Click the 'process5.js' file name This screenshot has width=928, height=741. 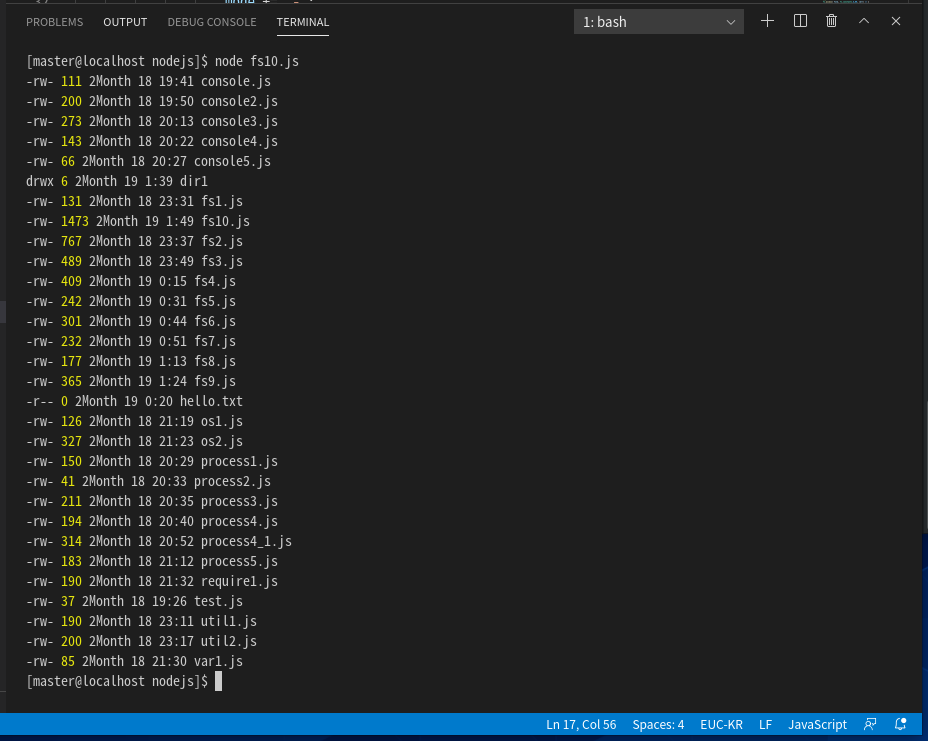tap(239, 562)
